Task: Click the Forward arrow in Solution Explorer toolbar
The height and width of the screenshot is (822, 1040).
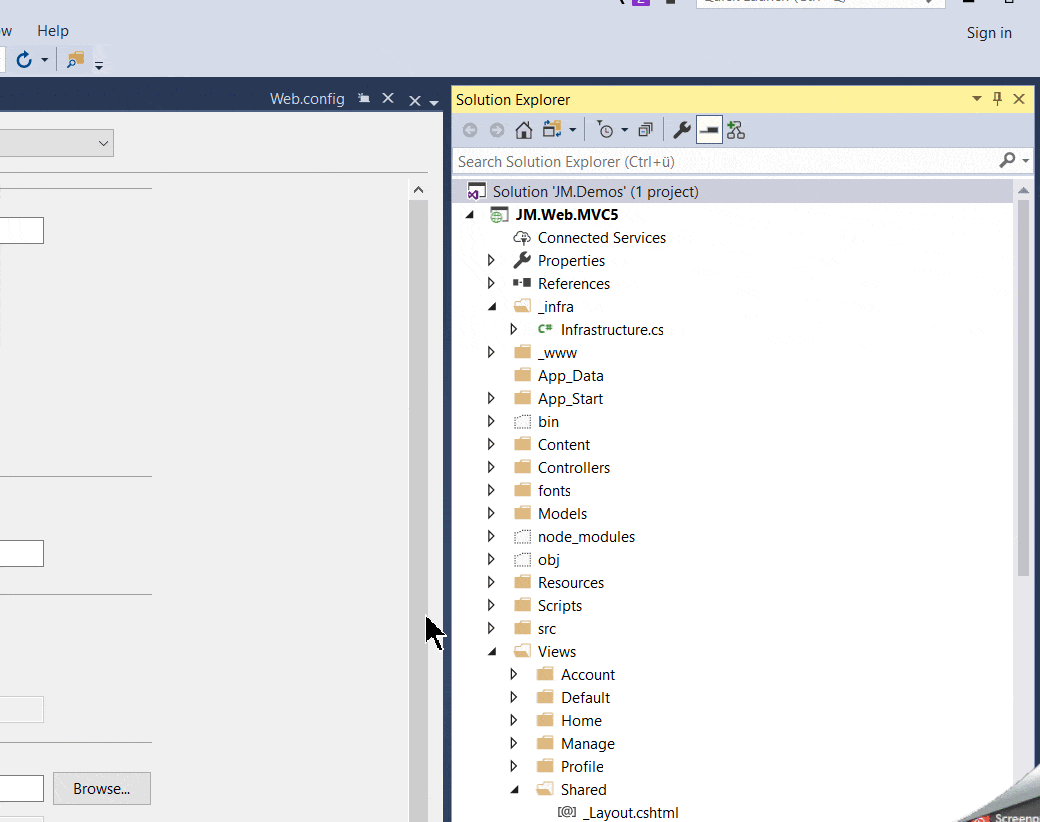Action: click(496, 130)
